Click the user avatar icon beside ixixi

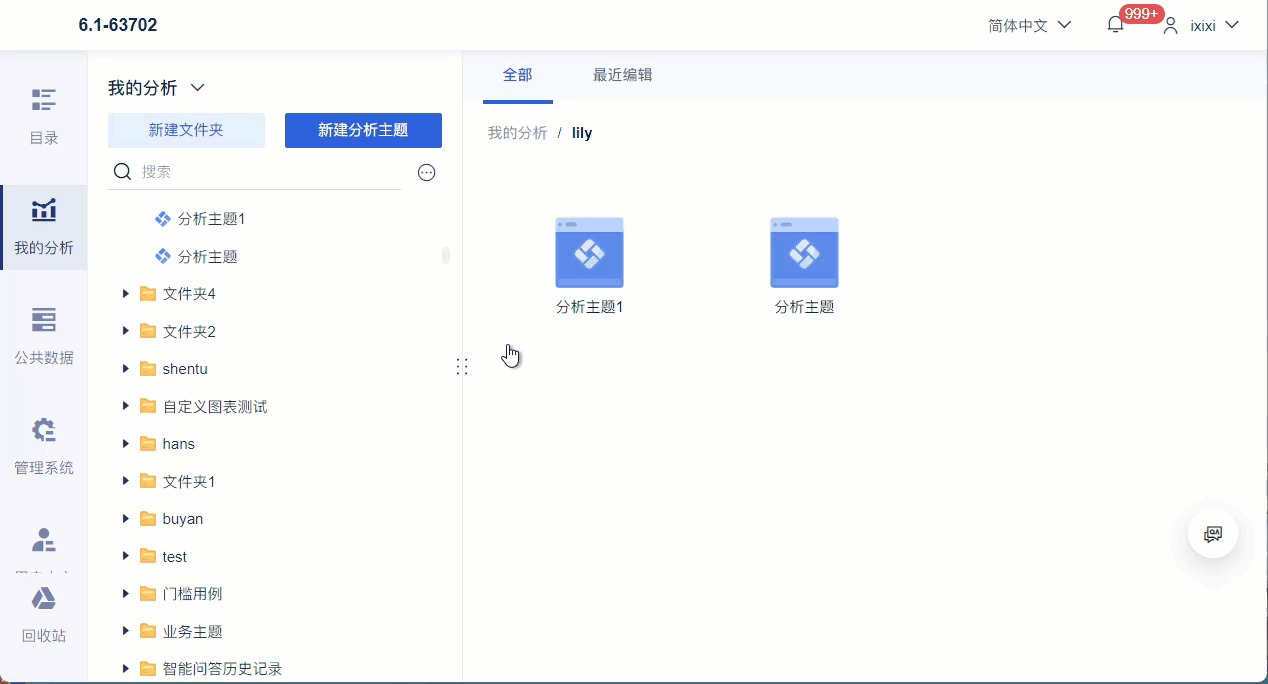[x=1170, y=25]
